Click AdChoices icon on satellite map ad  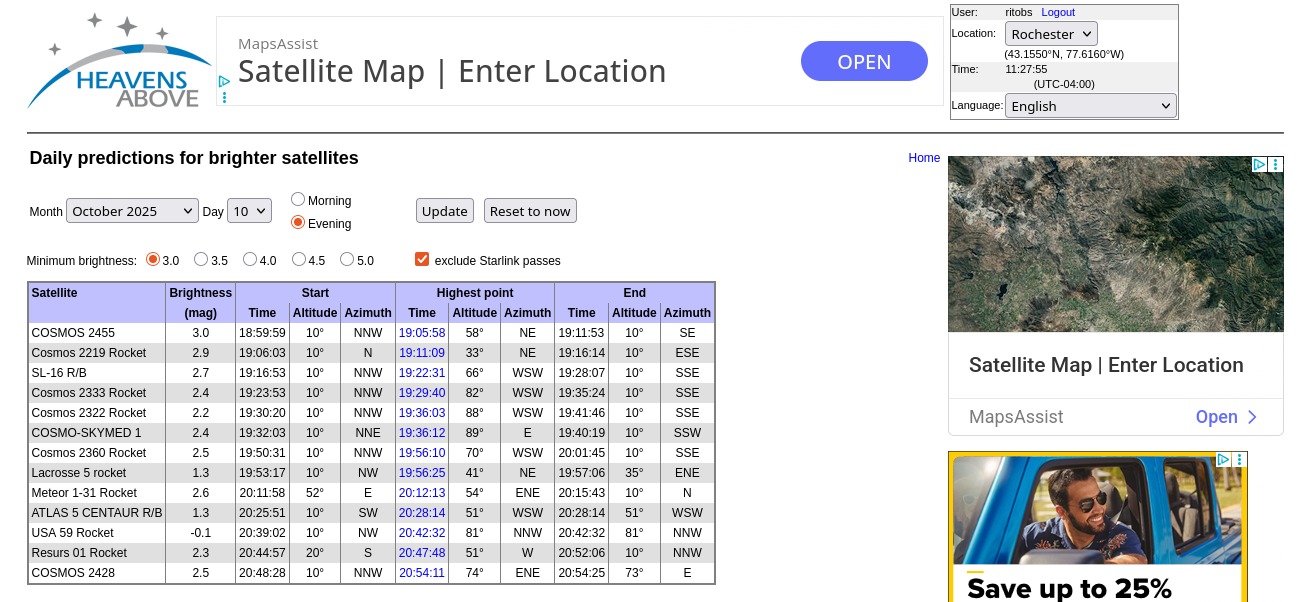[1259, 164]
